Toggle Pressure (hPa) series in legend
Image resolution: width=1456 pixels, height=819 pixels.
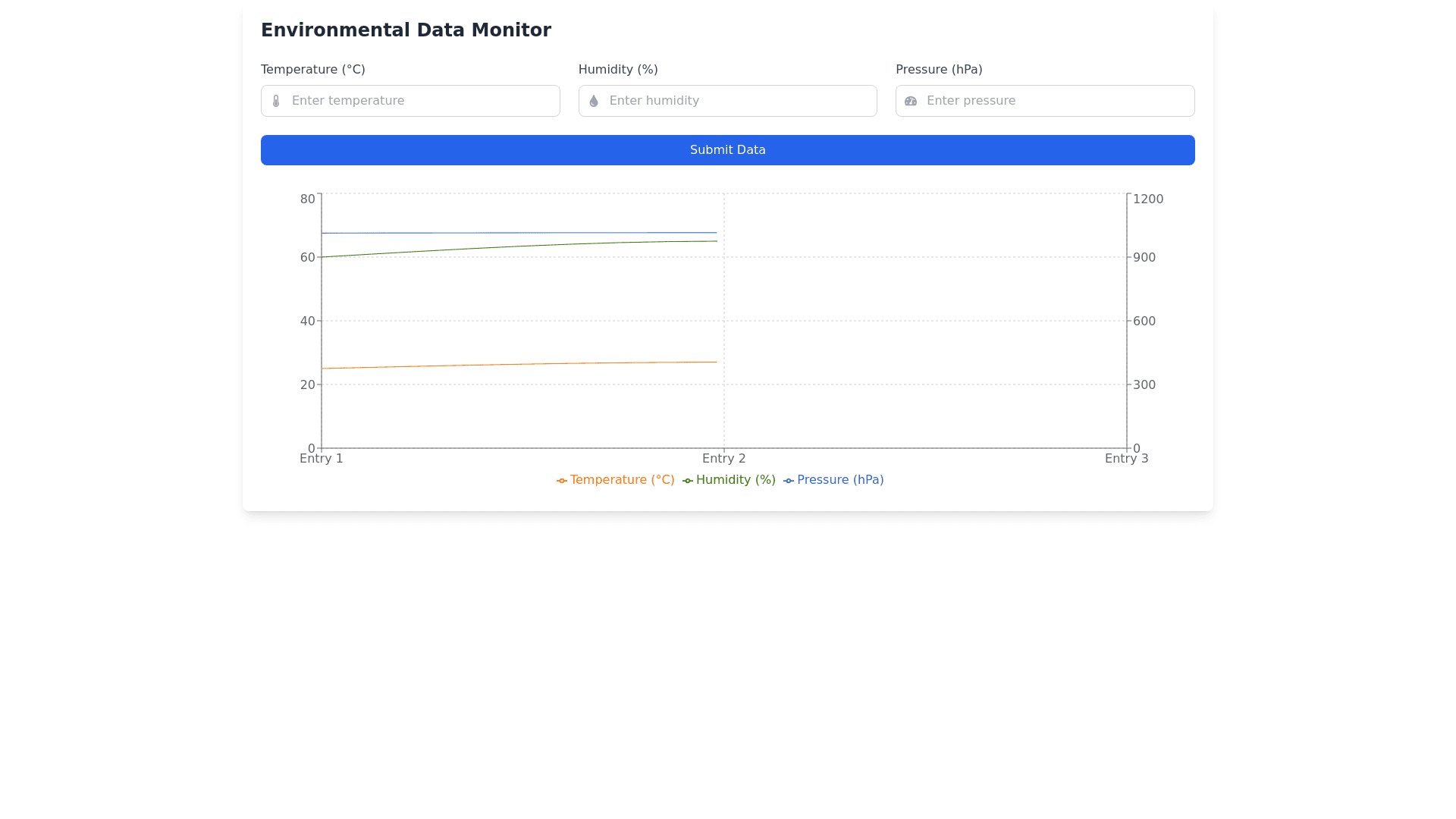(840, 480)
